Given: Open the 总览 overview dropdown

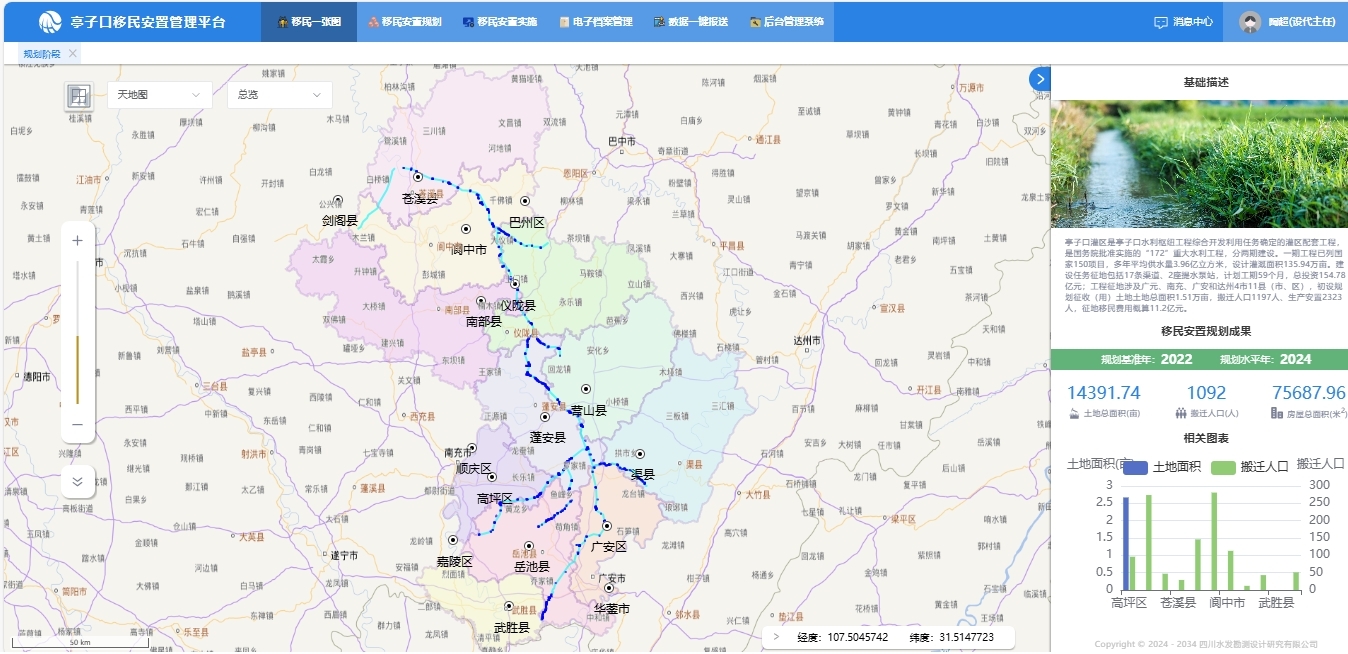Looking at the screenshot, I should [279, 95].
